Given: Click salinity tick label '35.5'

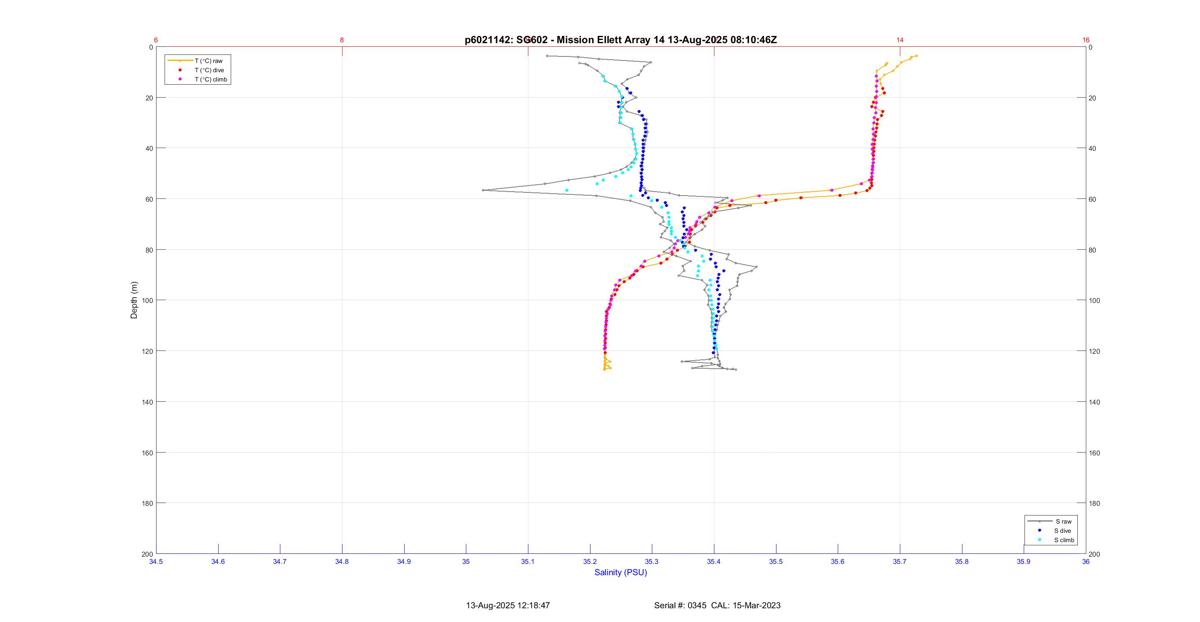Looking at the screenshot, I should click(776, 562).
